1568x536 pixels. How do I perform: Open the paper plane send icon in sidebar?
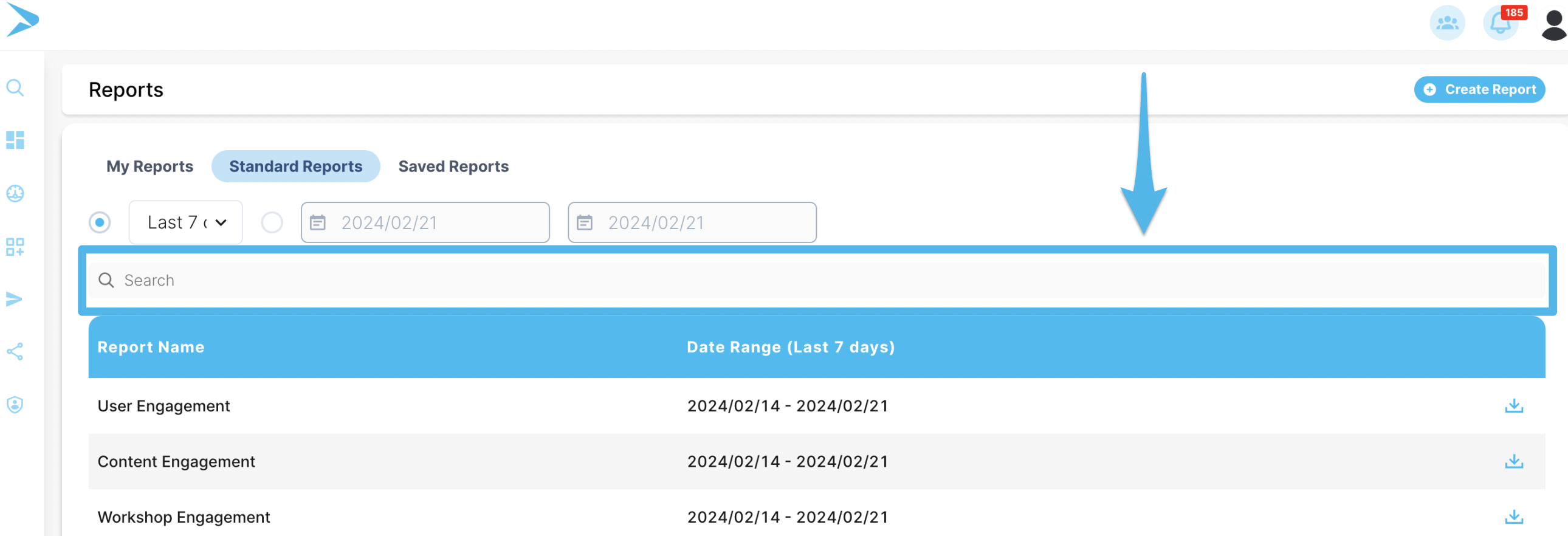(x=15, y=299)
